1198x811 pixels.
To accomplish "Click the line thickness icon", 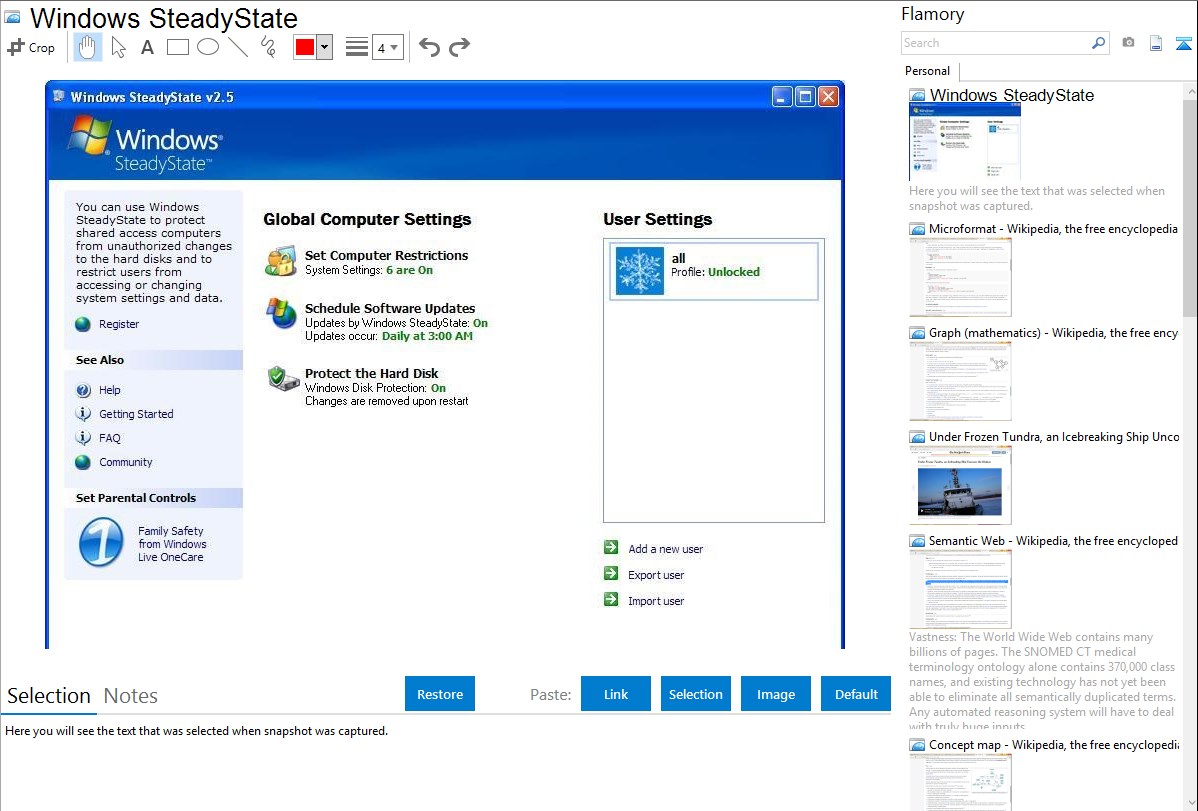I will 357,47.
